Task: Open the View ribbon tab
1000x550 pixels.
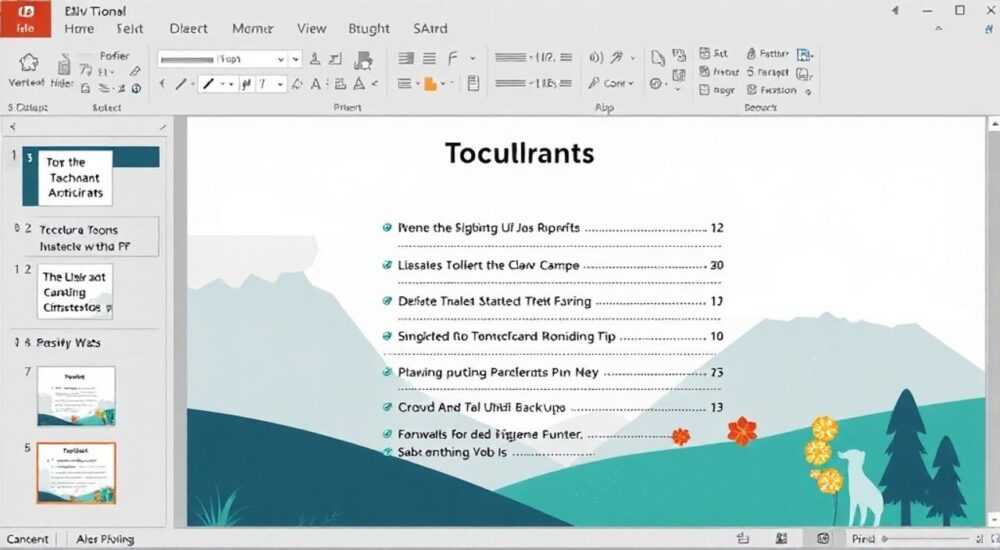Action: pyautogui.click(x=312, y=29)
